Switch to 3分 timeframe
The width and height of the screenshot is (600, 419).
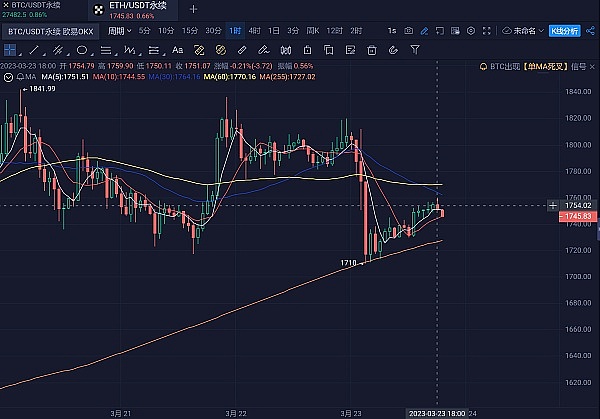pyautogui.click(x=293, y=31)
